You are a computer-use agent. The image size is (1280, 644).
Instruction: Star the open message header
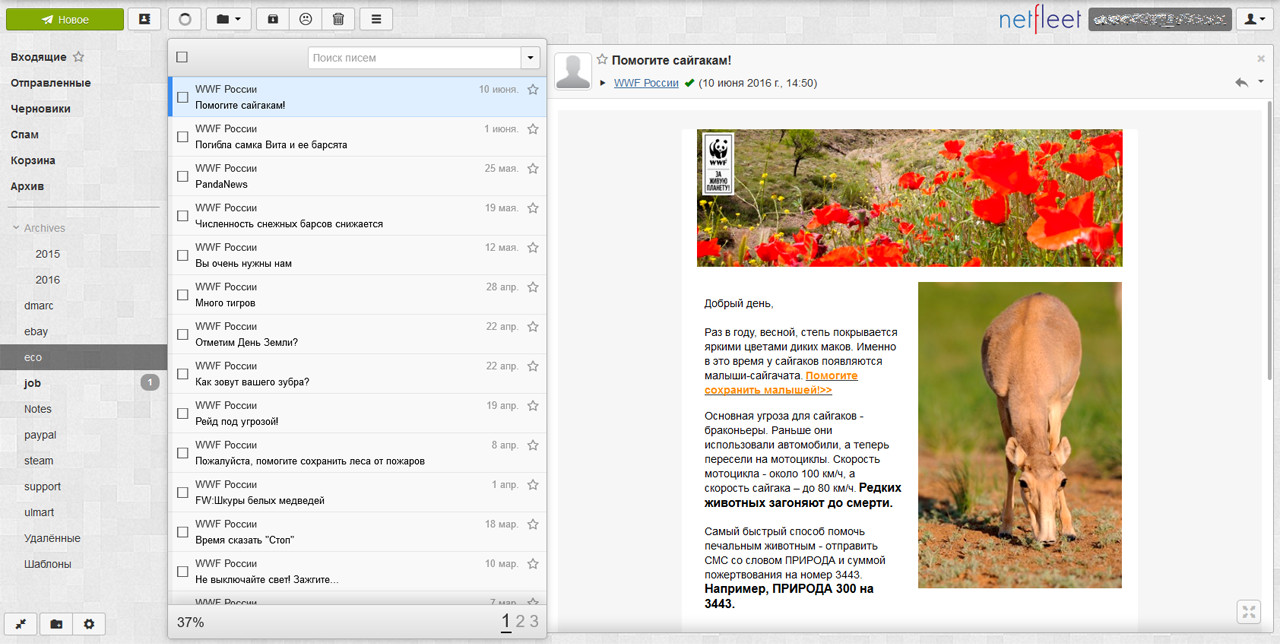click(602, 60)
